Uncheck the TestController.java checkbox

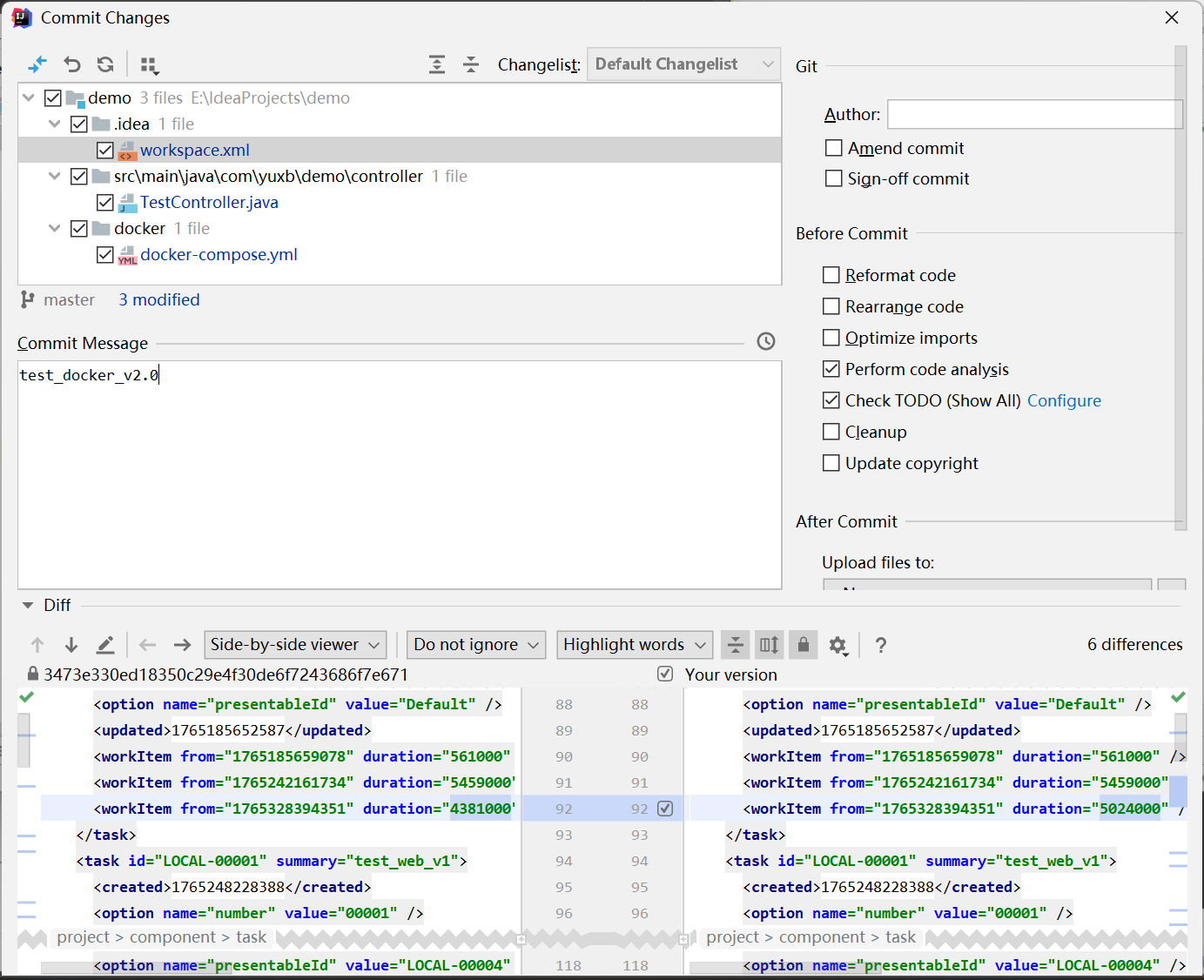(x=105, y=203)
